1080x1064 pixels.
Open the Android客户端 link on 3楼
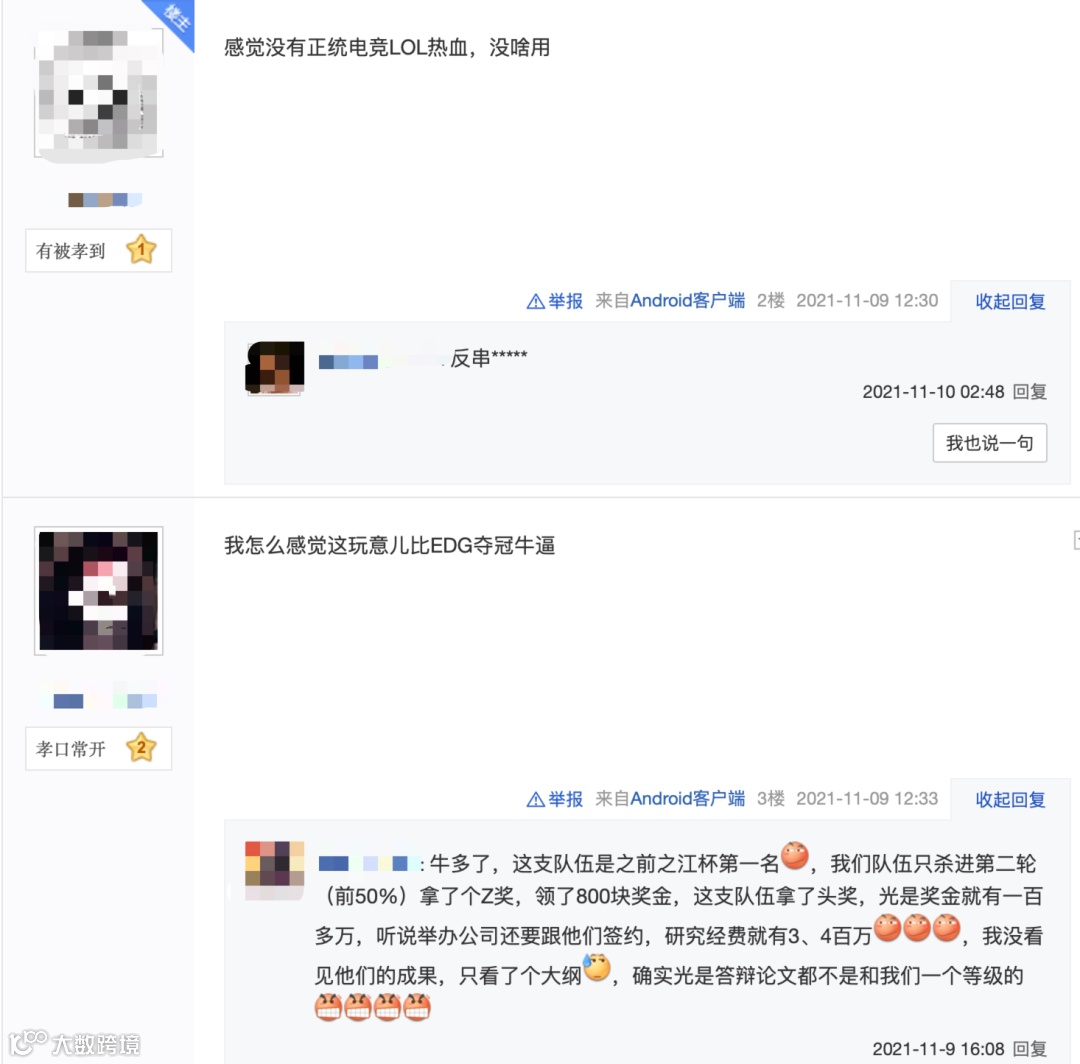tap(687, 799)
